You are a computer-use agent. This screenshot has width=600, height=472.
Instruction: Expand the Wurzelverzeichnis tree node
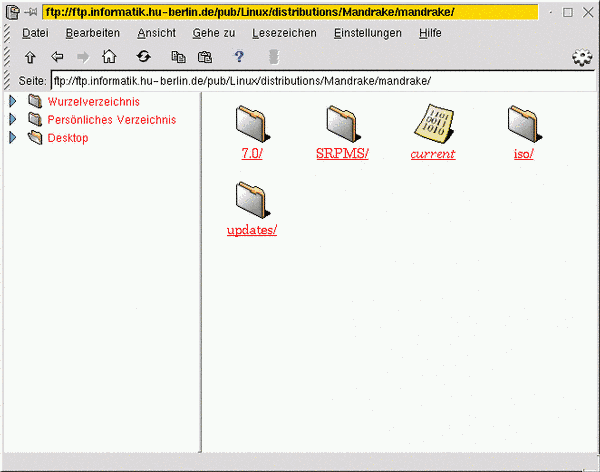(x=13, y=102)
